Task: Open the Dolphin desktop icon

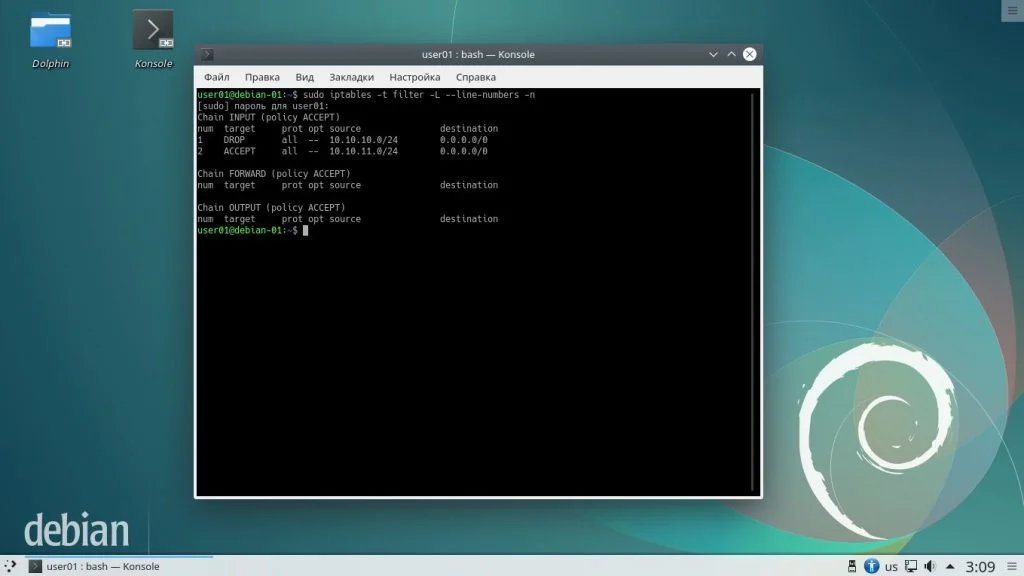Action: click(50, 39)
